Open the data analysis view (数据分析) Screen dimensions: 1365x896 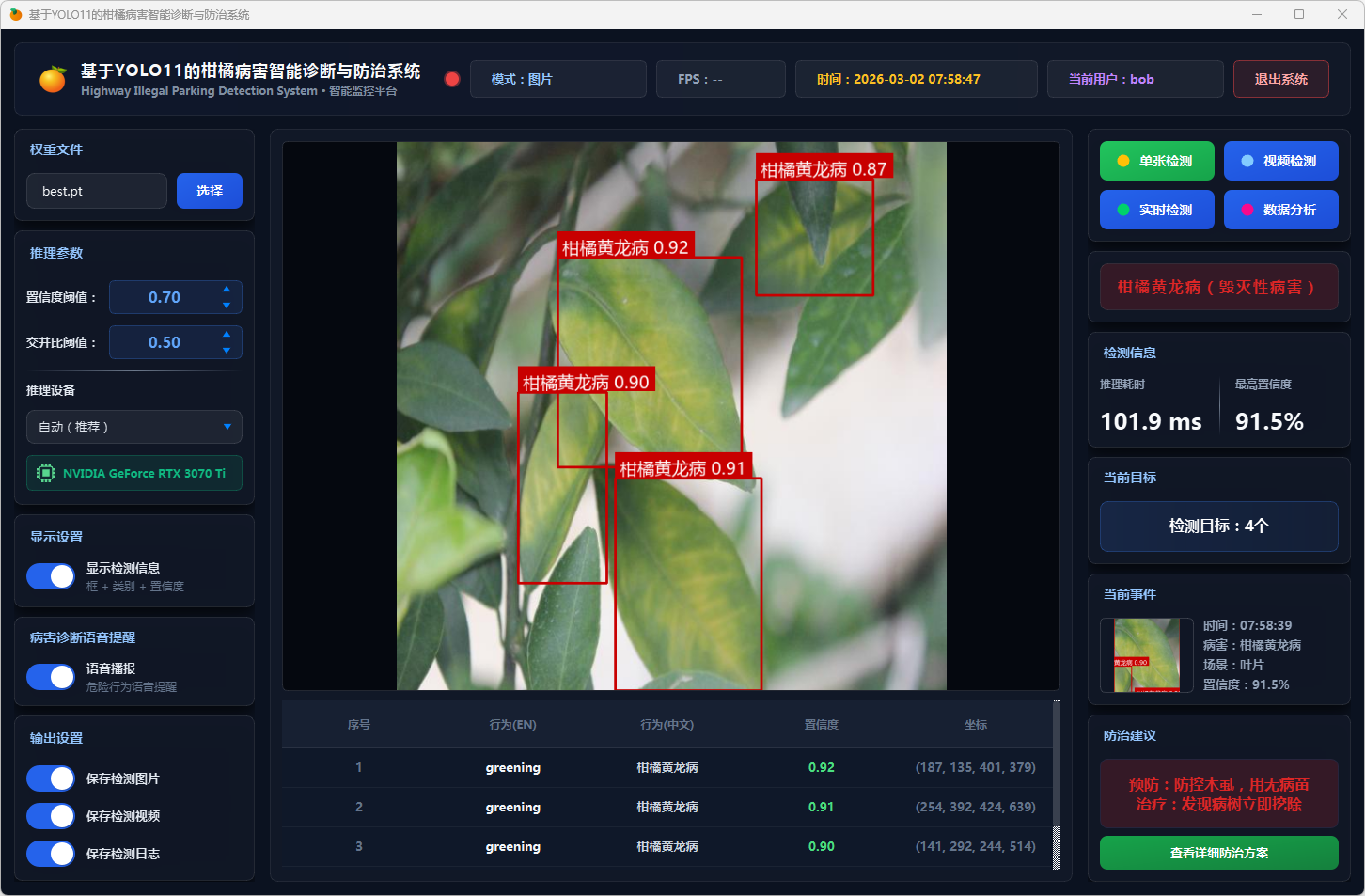click(1280, 210)
